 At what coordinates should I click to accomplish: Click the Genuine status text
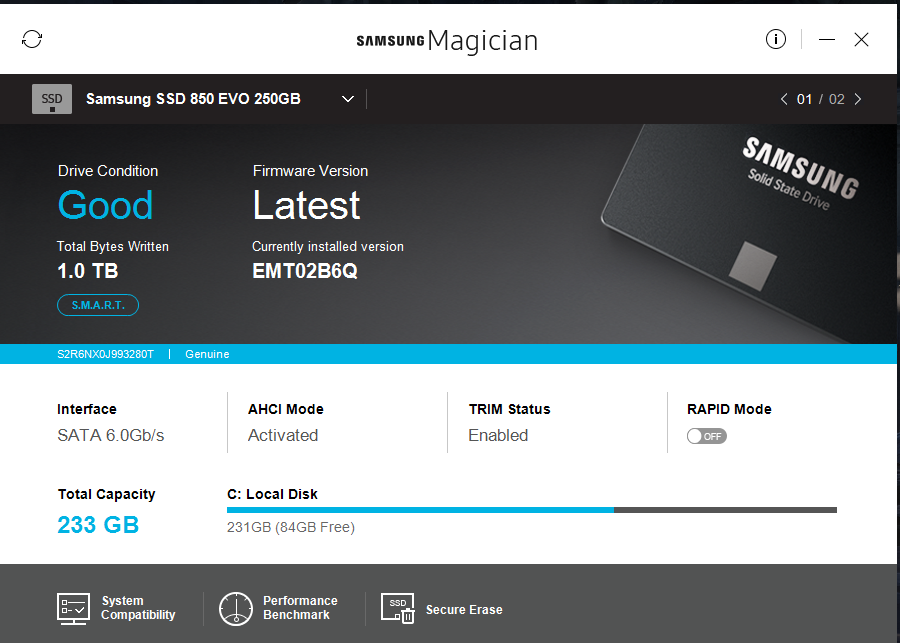207,354
